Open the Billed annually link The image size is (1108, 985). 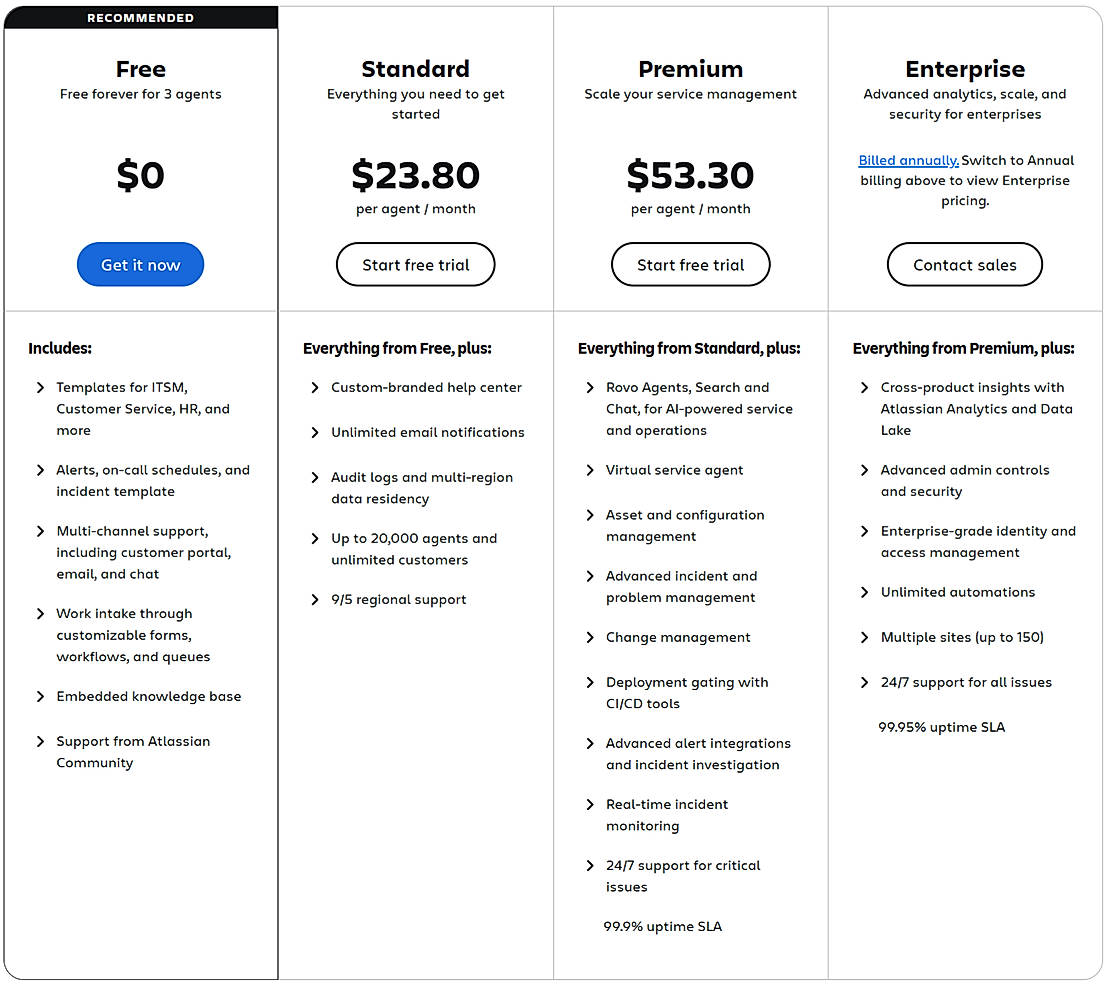[x=908, y=160]
